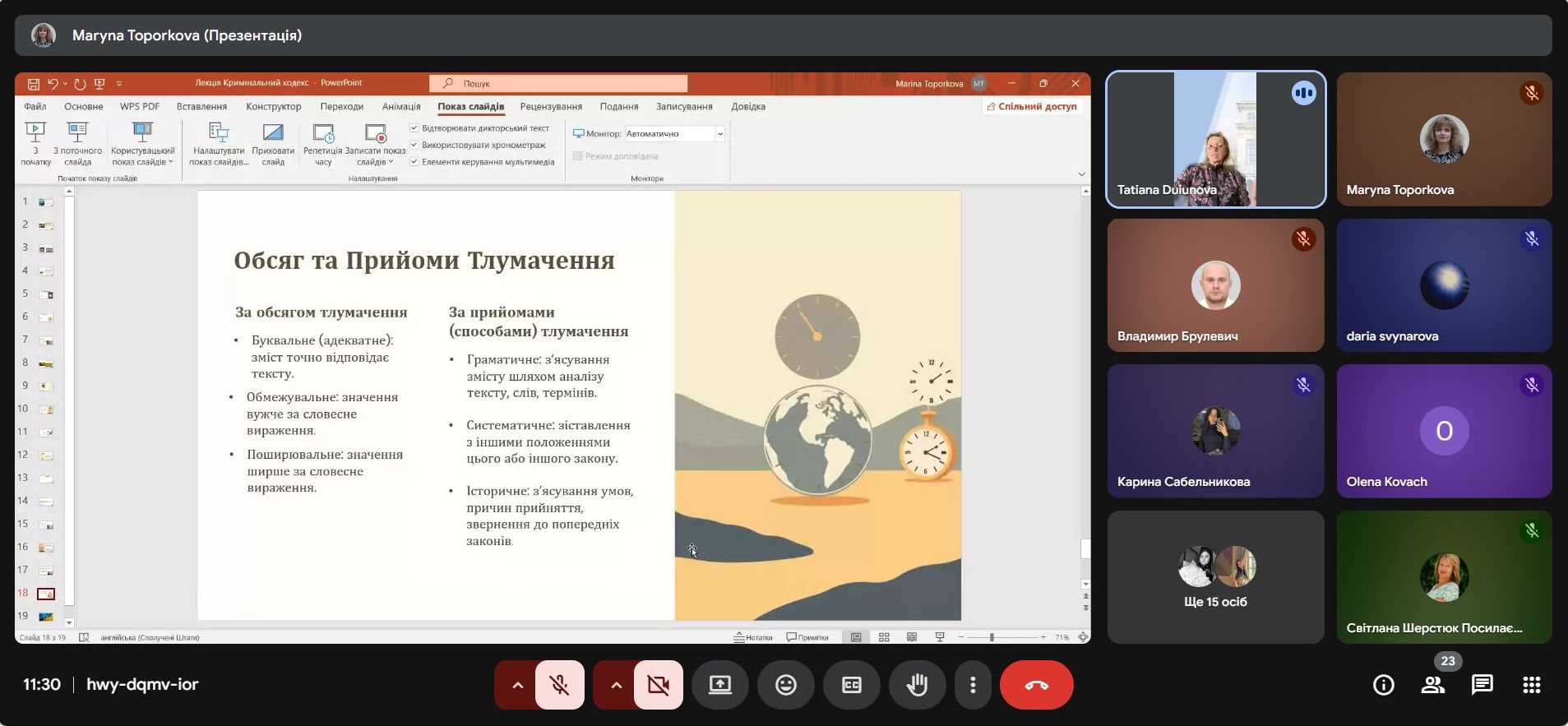The image size is (1568, 726).
Task: Turn on captions with the CC button
Action: (851, 685)
